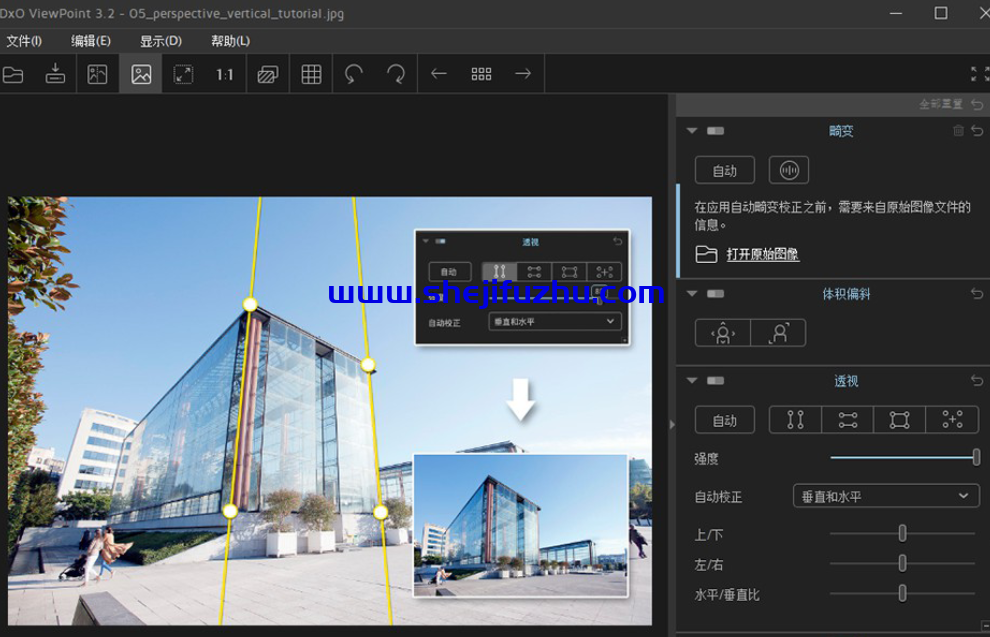990x637 pixels.
Task: Open the 编辑 menu
Action: click(x=91, y=41)
